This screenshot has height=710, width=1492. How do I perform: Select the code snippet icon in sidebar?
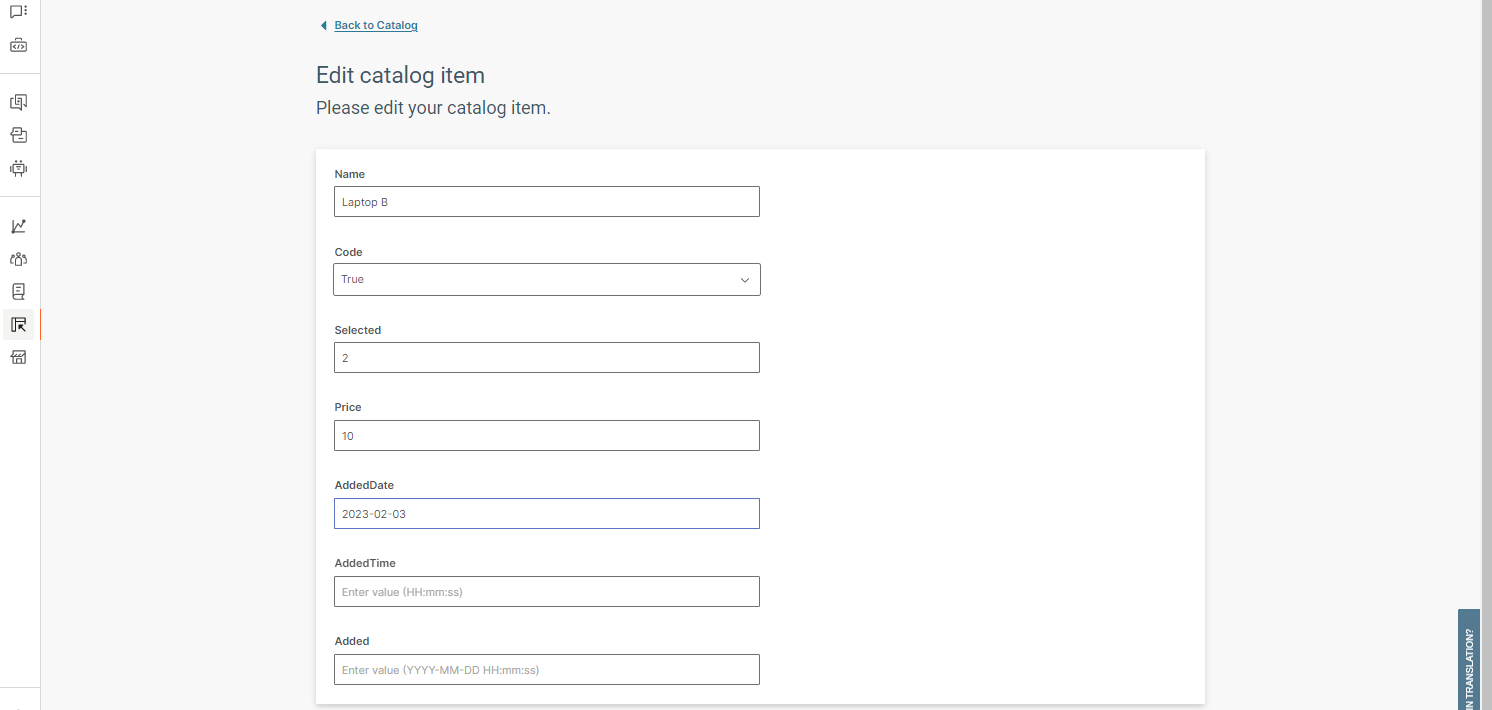click(18, 44)
